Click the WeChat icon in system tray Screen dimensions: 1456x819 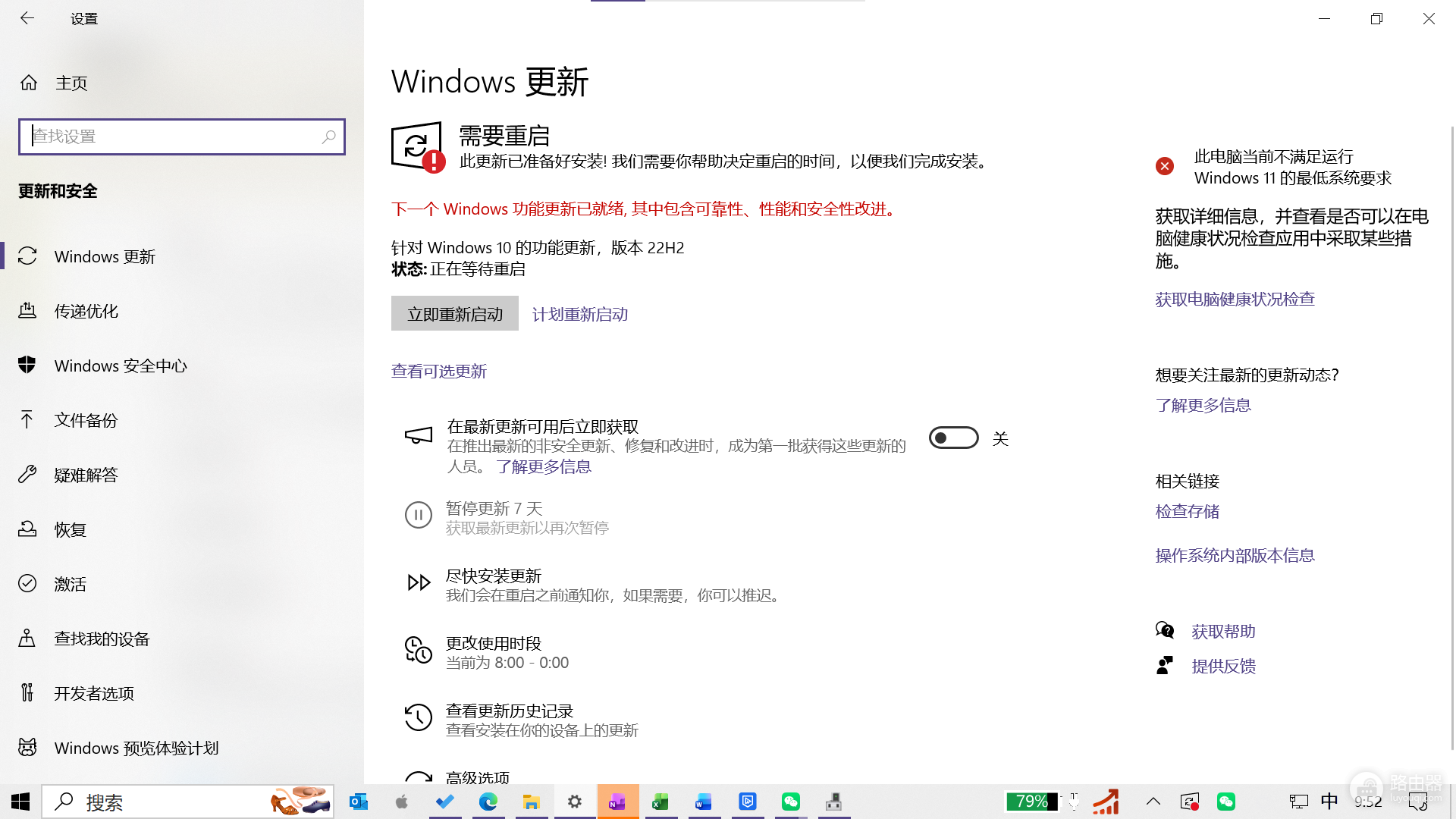(x=1226, y=802)
